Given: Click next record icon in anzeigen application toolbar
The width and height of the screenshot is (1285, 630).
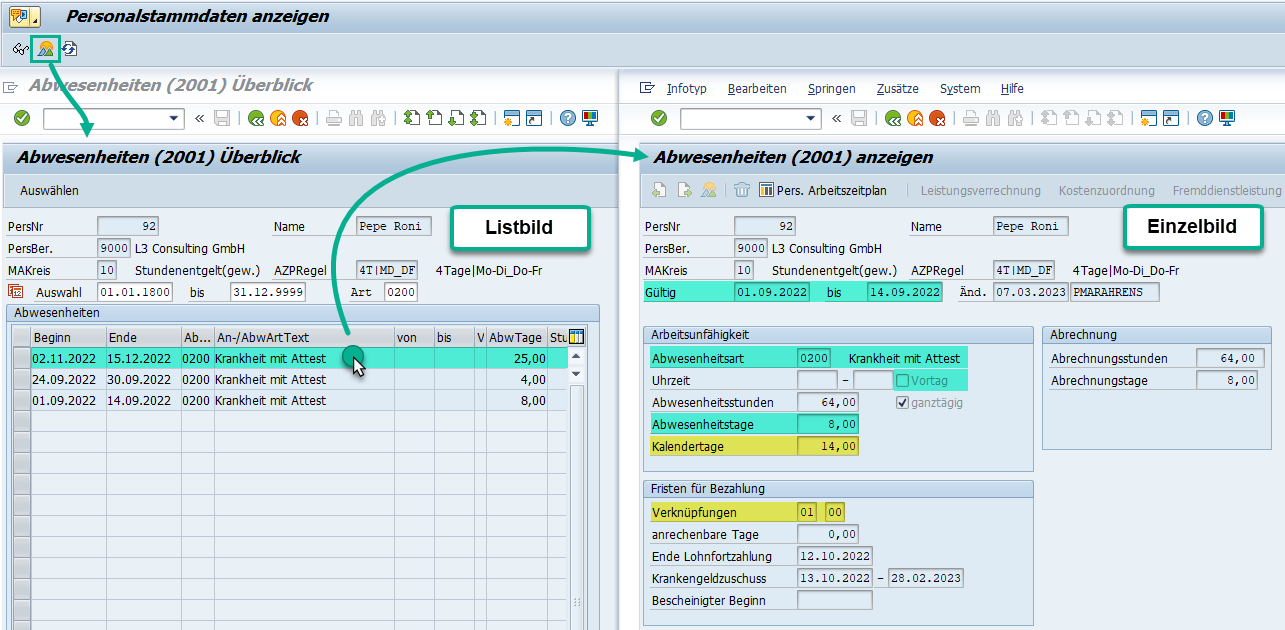Looking at the screenshot, I should tap(685, 190).
